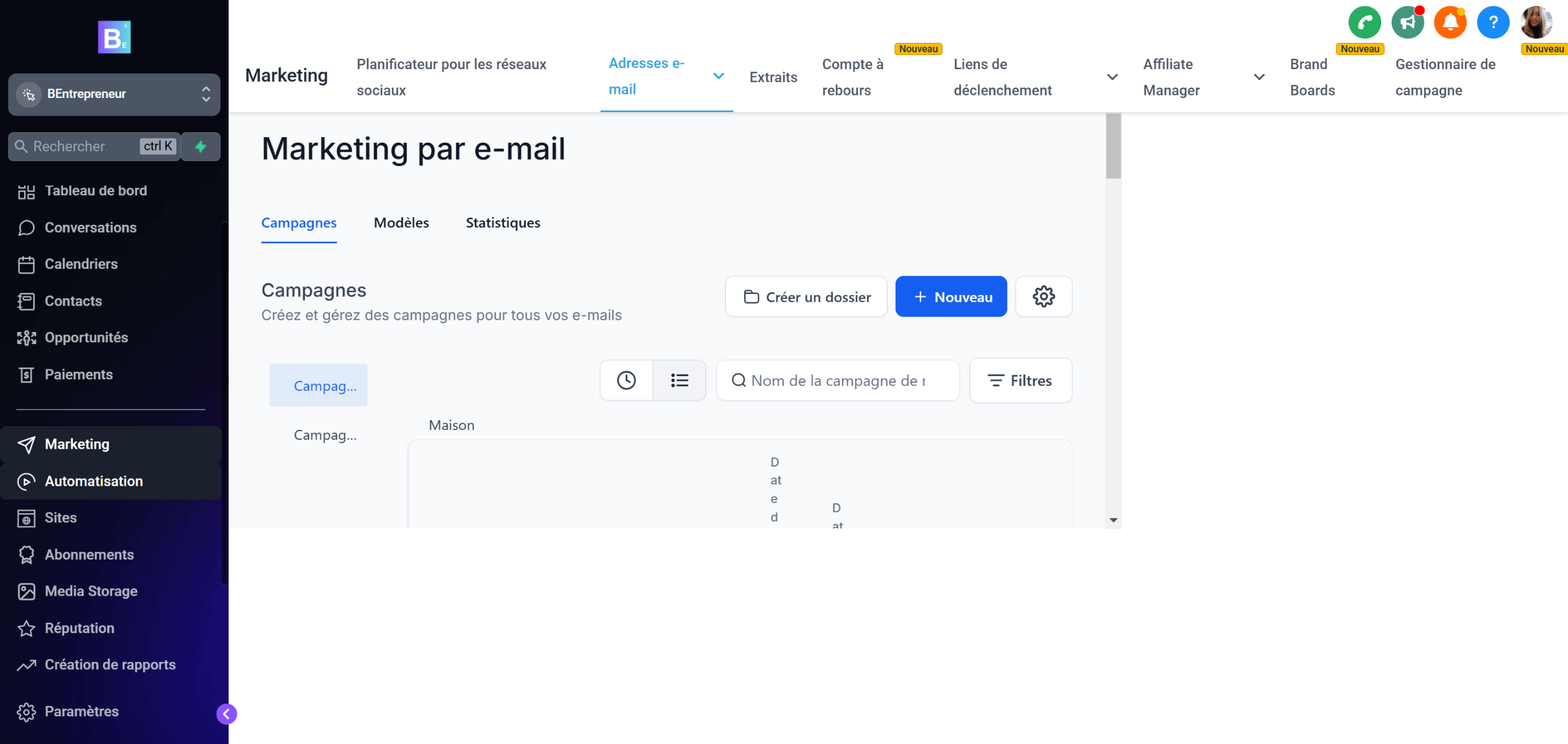This screenshot has width=1568, height=744.
Task: Click the vertical scrollbar thumb
Action: coord(1113,146)
